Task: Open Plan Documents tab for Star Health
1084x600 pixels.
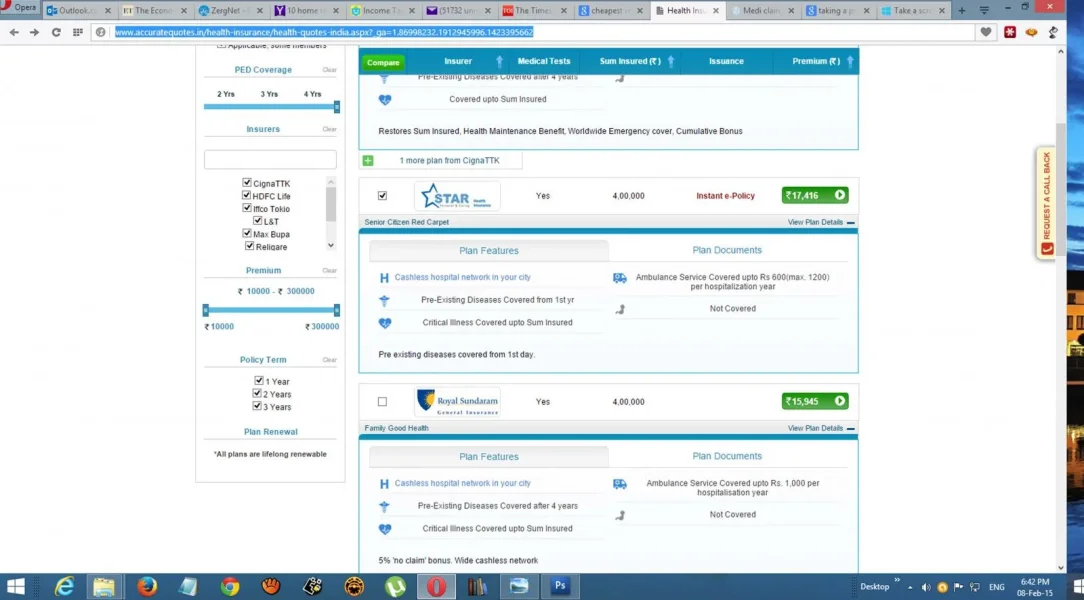Action: click(727, 250)
